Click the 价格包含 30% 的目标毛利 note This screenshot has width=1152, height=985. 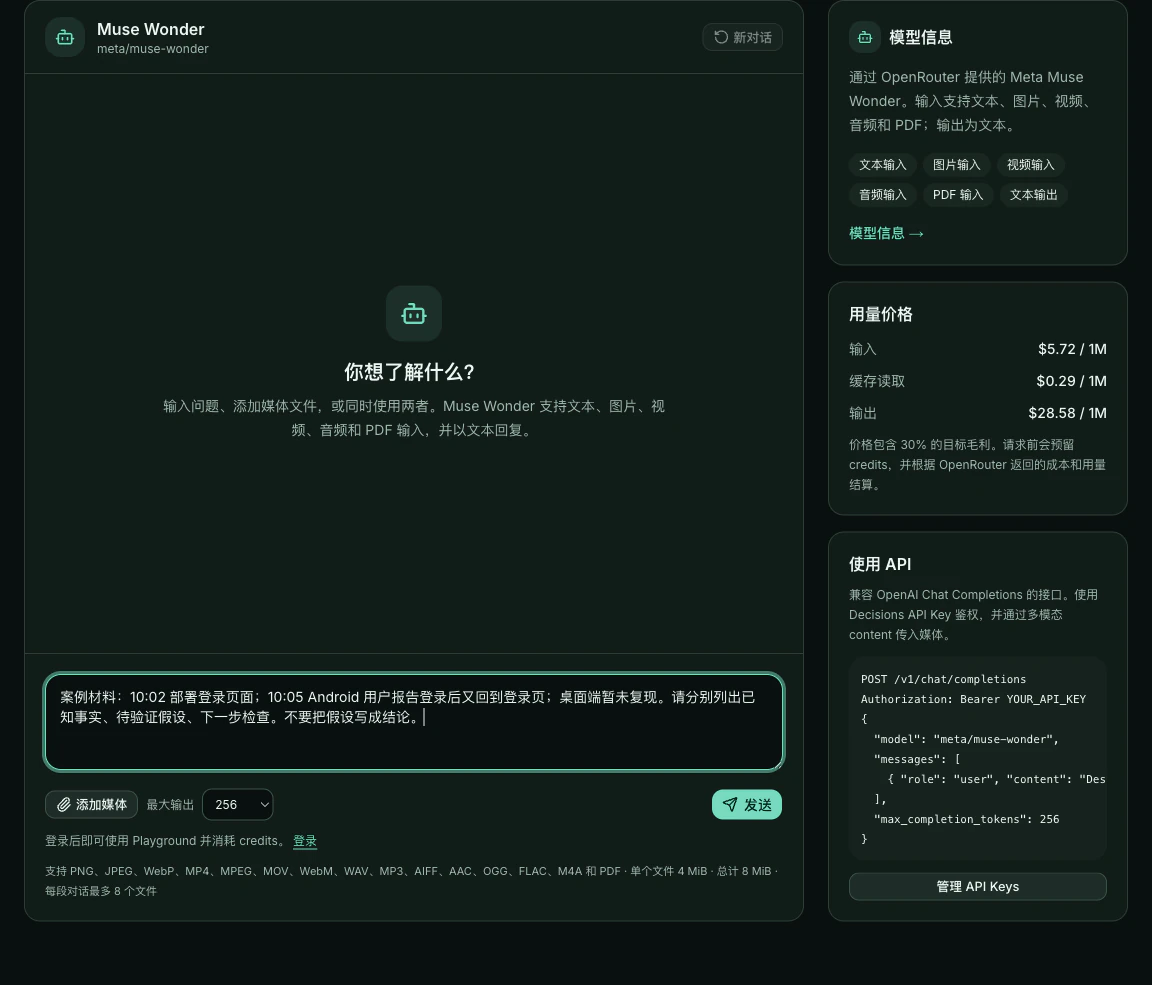pyautogui.click(x=977, y=464)
